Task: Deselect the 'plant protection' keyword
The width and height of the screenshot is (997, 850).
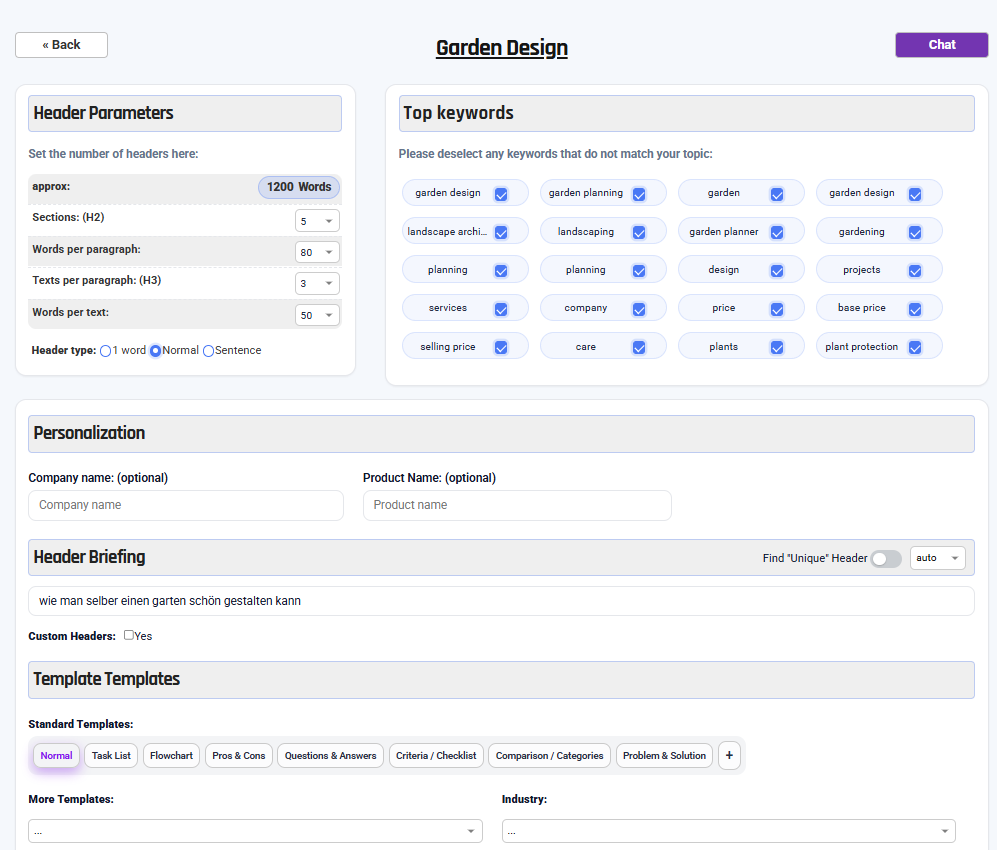Action: coord(915,347)
